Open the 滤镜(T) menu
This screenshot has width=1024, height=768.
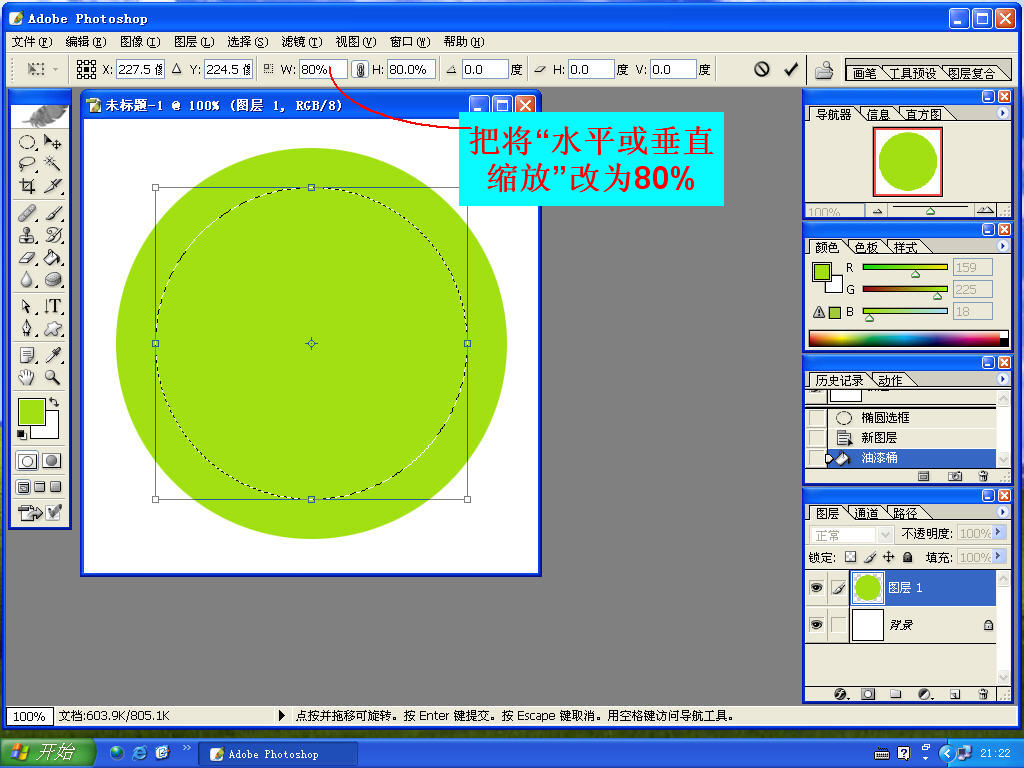tap(302, 42)
